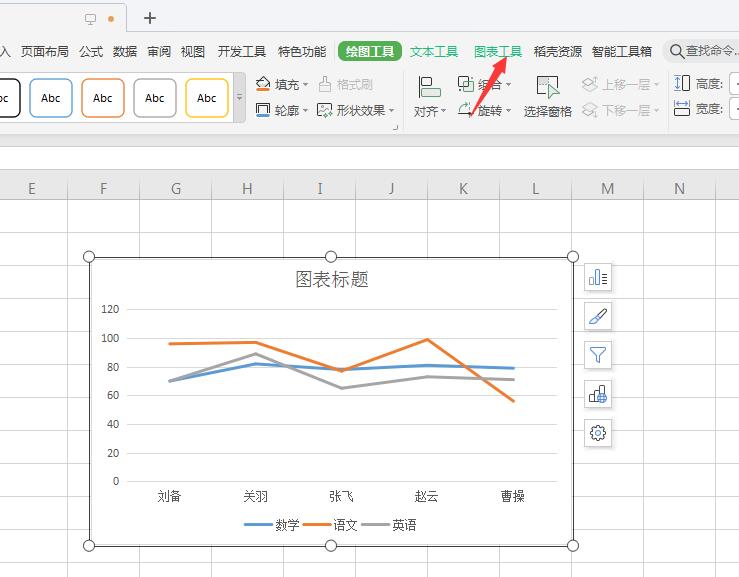Expand the shape styles gallery

click(x=239, y=98)
